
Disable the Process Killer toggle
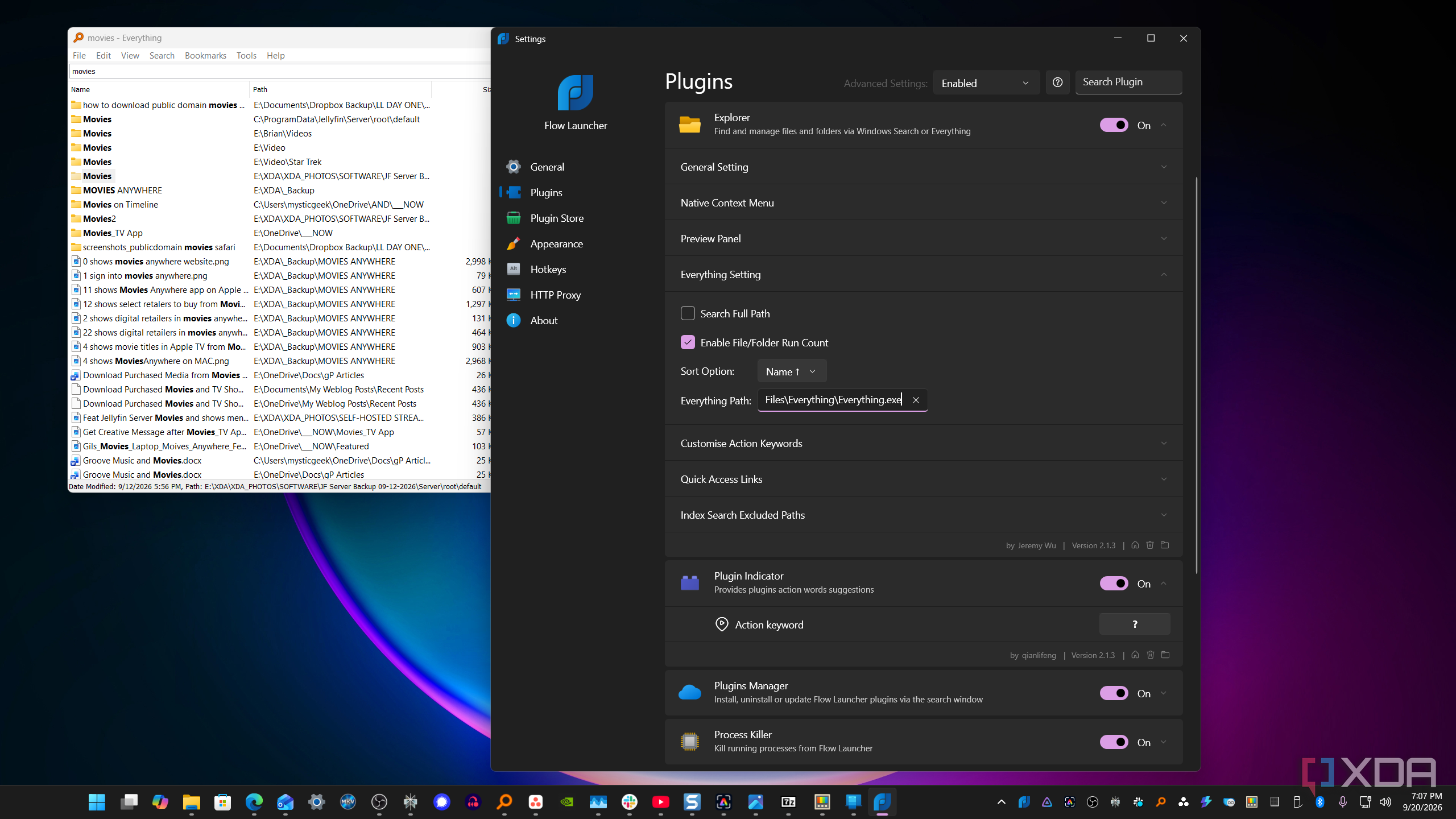tap(1114, 742)
